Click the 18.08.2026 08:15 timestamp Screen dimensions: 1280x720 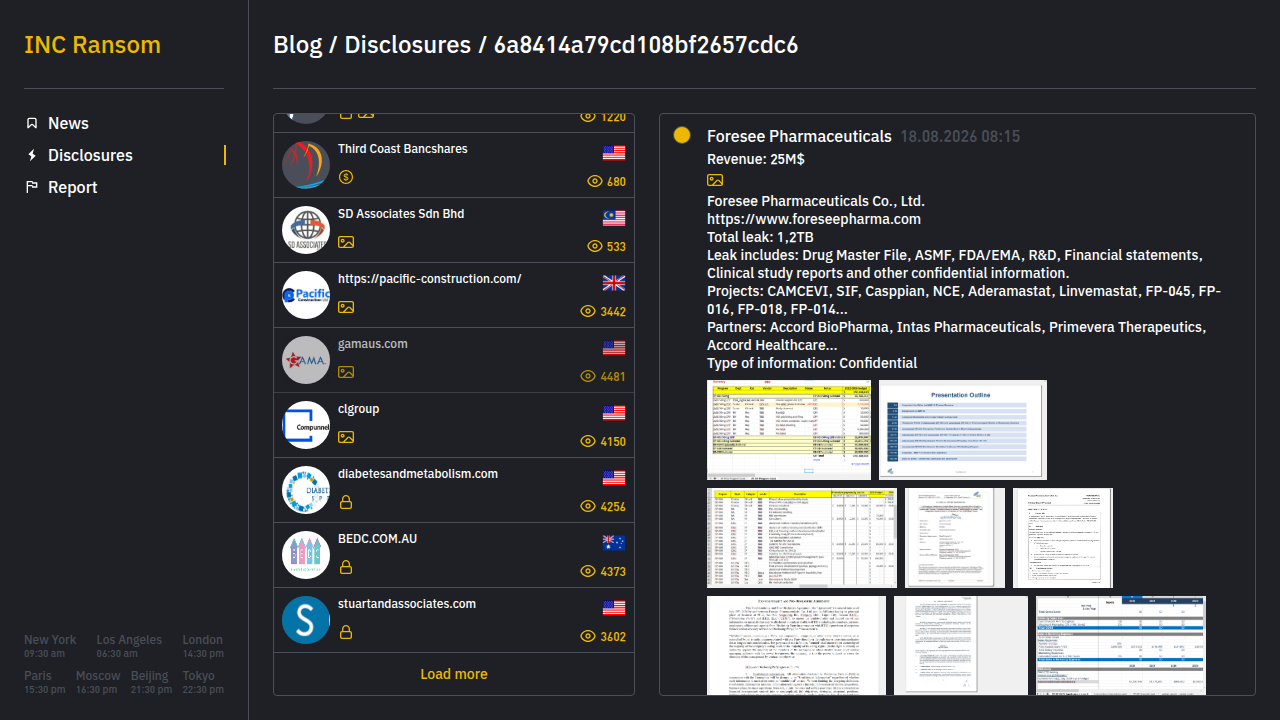(x=960, y=136)
